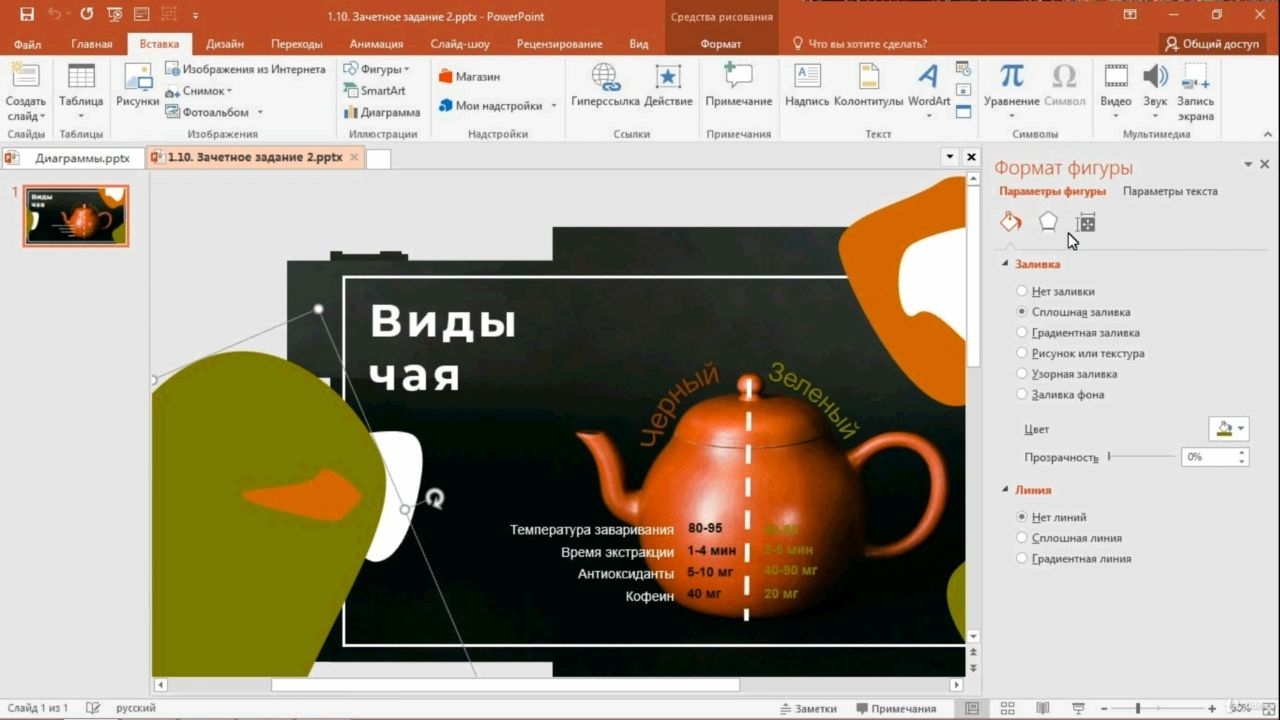This screenshot has height=720, width=1280.
Task: Select the Градиентная заливка radio option
Action: [1077, 333]
